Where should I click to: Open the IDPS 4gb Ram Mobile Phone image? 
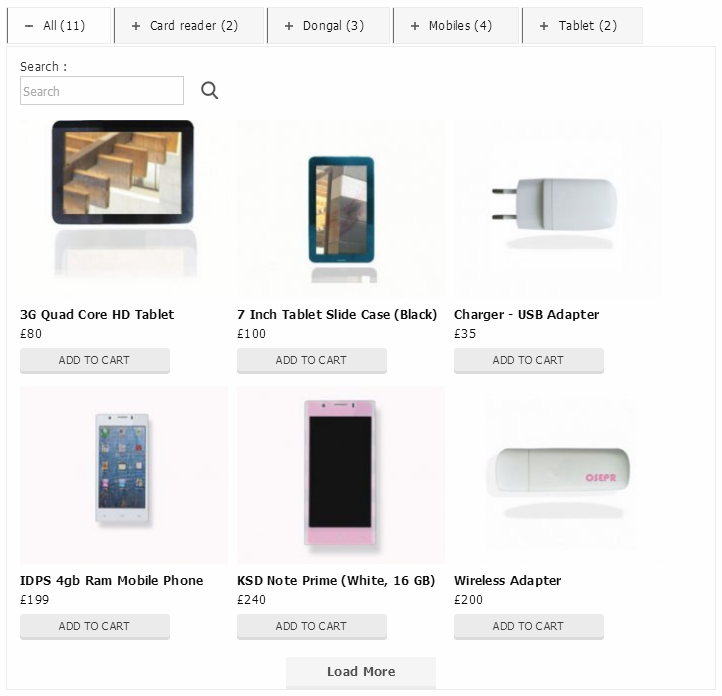[x=123, y=475]
